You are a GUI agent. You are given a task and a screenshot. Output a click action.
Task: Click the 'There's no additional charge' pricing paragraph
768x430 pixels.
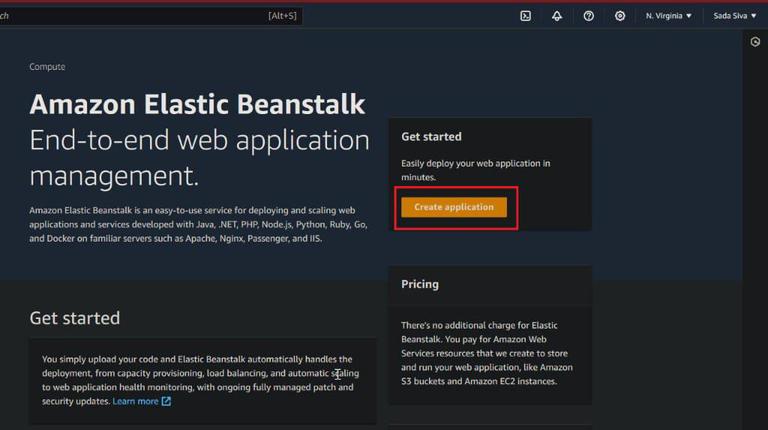[487, 353]
